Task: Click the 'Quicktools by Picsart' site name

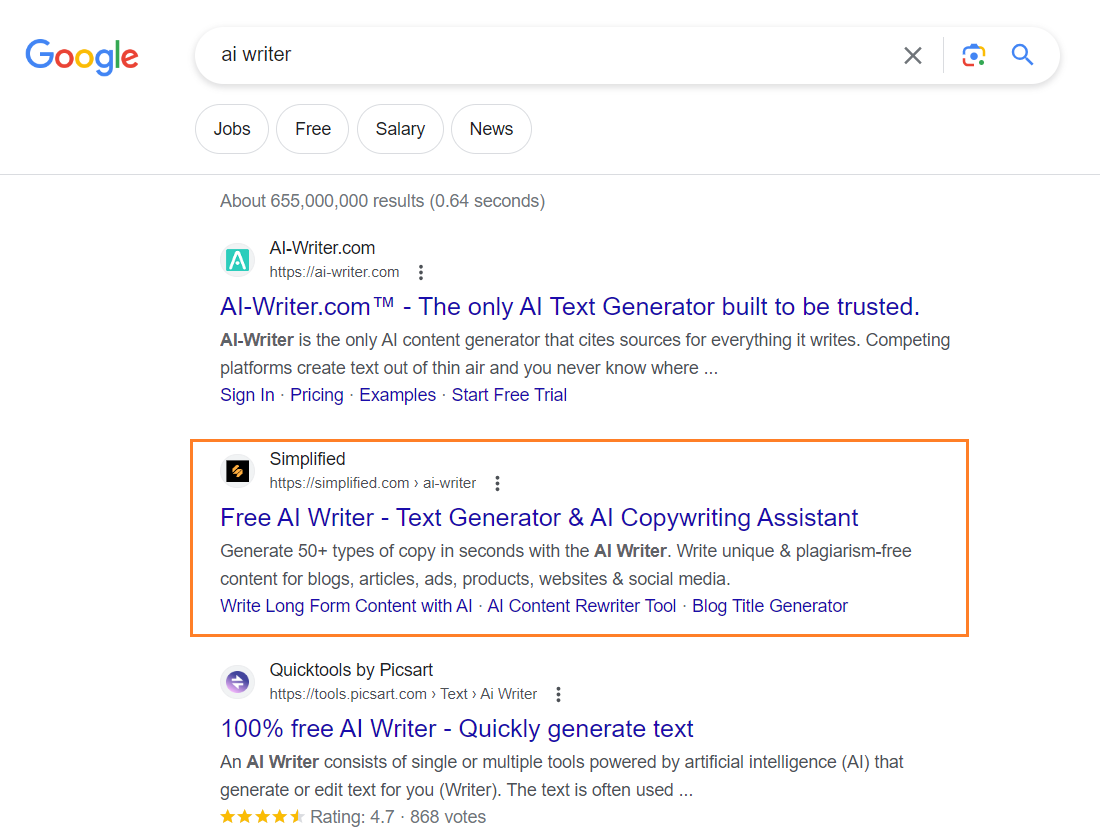Action: click(x=351, y=670)
